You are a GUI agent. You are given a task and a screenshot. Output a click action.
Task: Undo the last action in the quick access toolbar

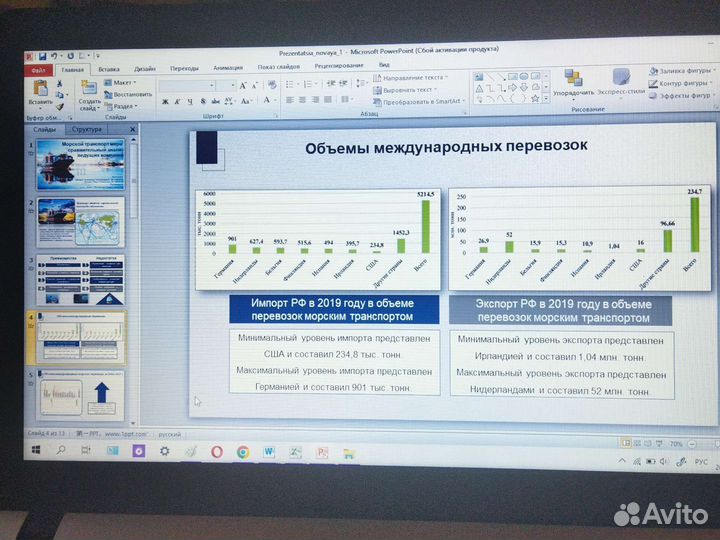tap(54, 56)
